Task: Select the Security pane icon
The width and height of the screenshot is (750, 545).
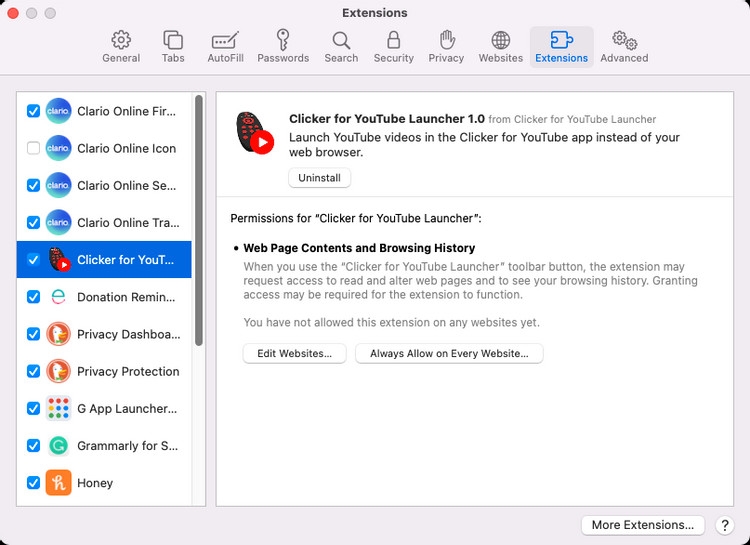Action: click(394, 46)
